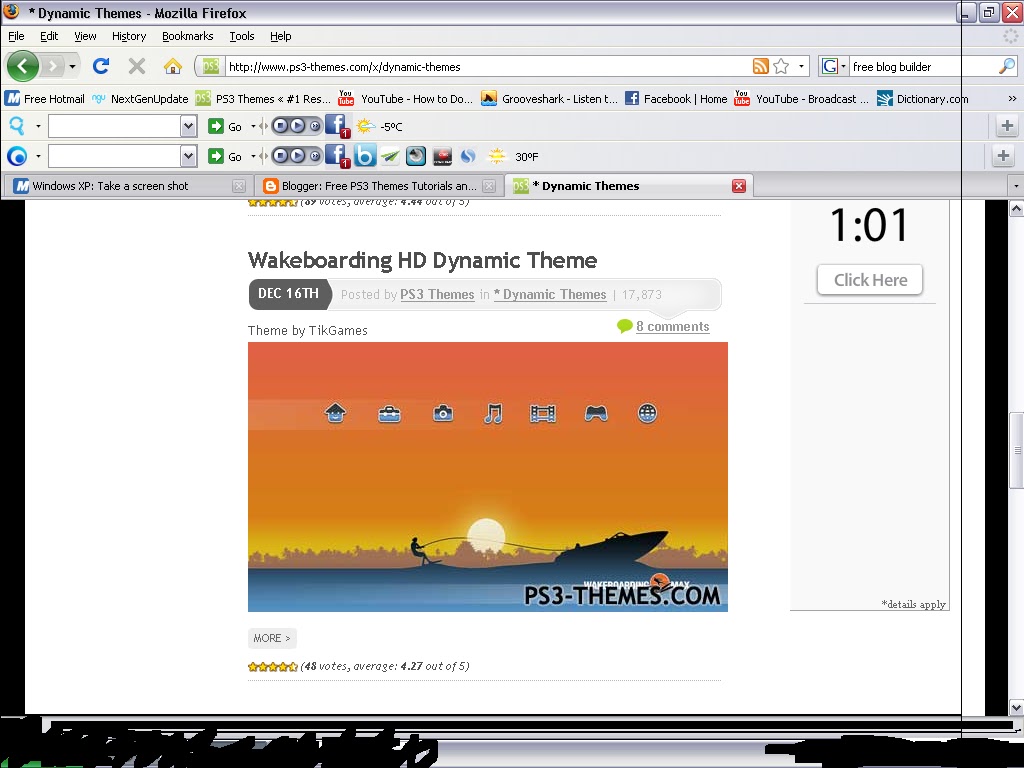Open the dropdown beside the magnifier toolbar icon

pos(38,126)
